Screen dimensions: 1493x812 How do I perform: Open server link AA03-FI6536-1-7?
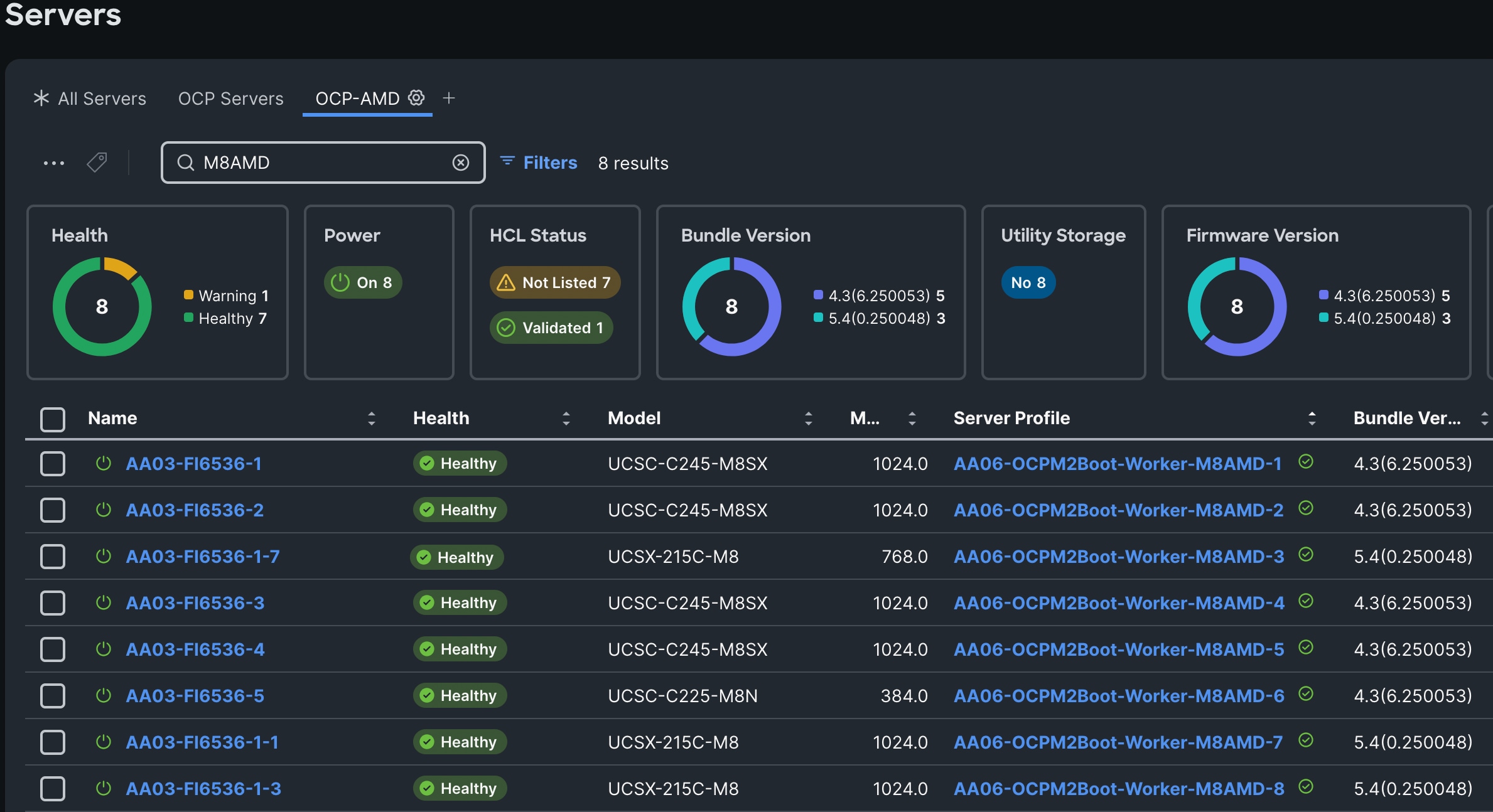(203, 557)
